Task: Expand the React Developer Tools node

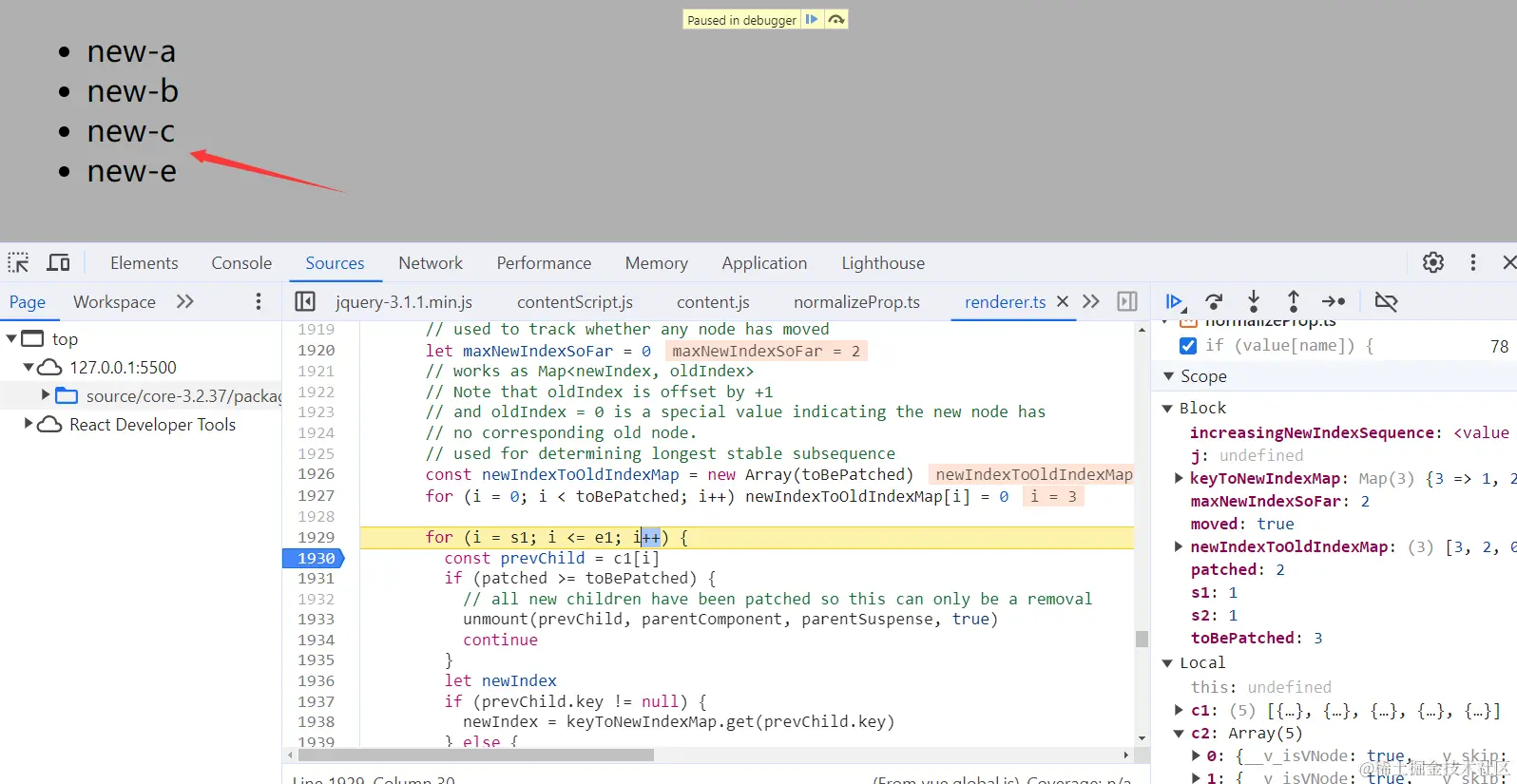Action: 29,423
